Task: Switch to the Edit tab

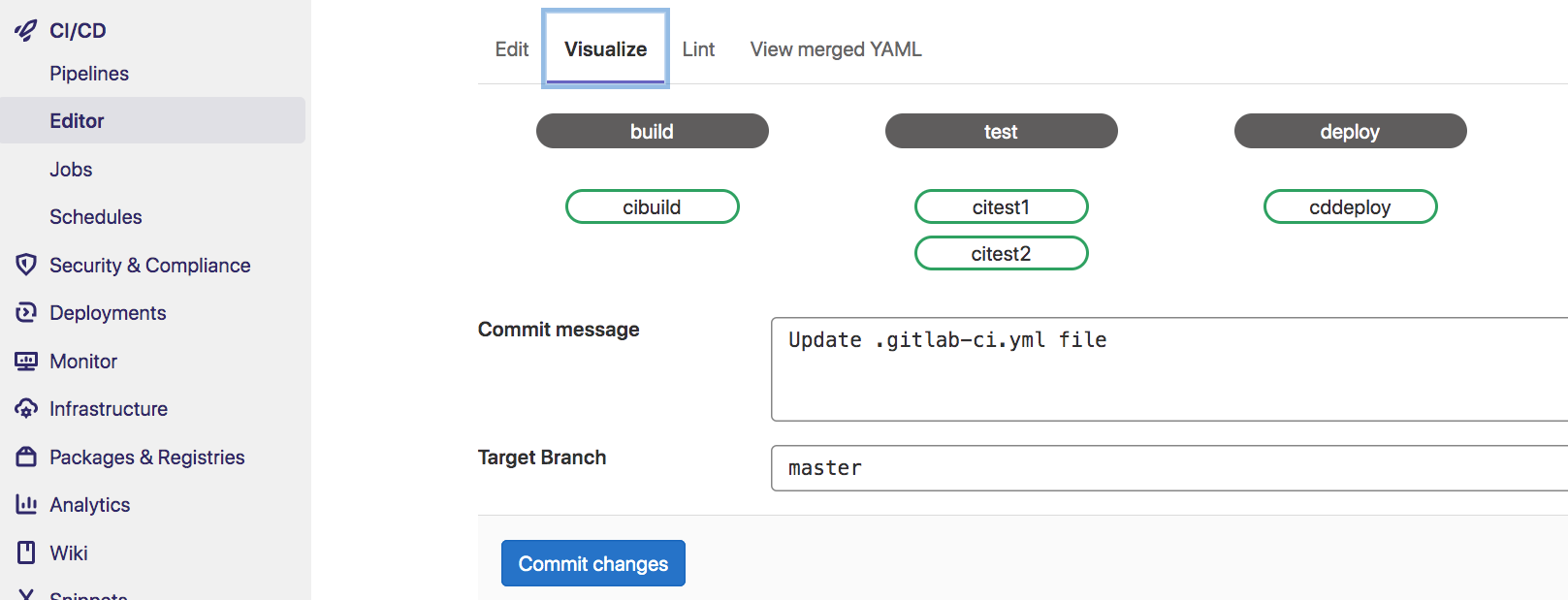Action: [x=512, y=49]
